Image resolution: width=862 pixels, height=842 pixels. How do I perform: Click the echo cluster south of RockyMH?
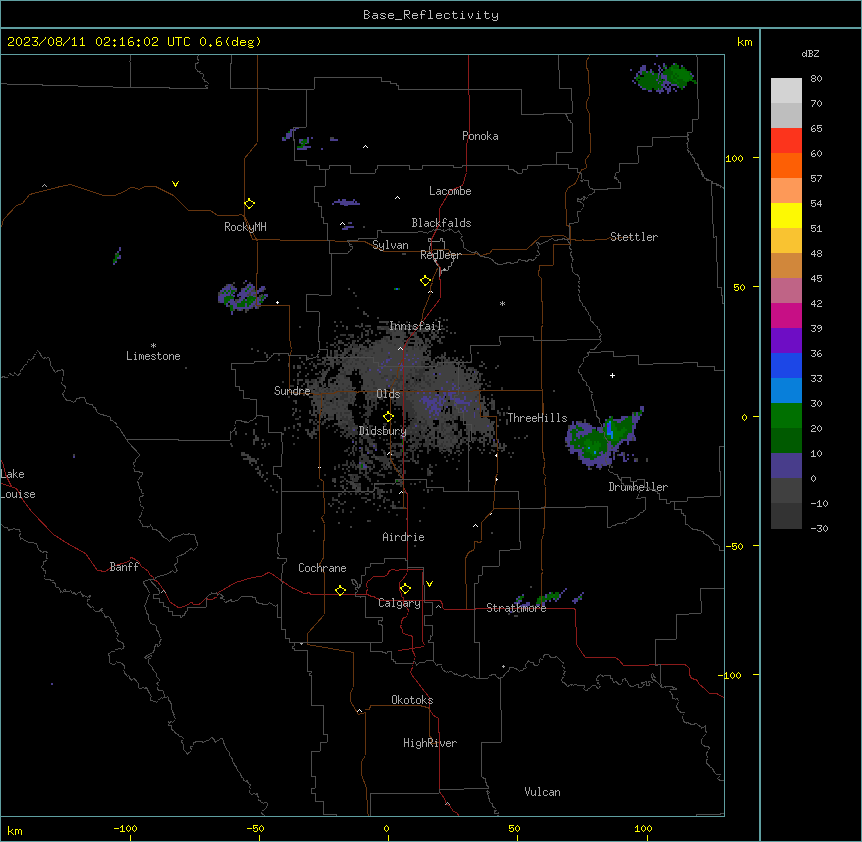(x=242, y=297)
